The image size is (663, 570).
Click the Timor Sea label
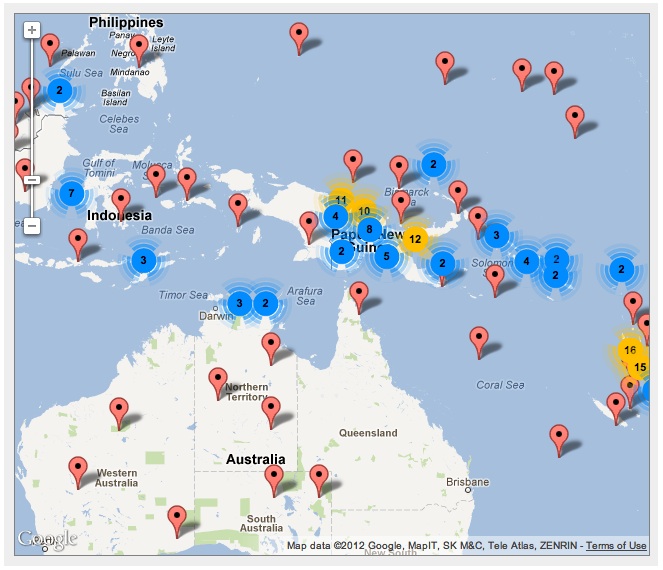[183, 295]
